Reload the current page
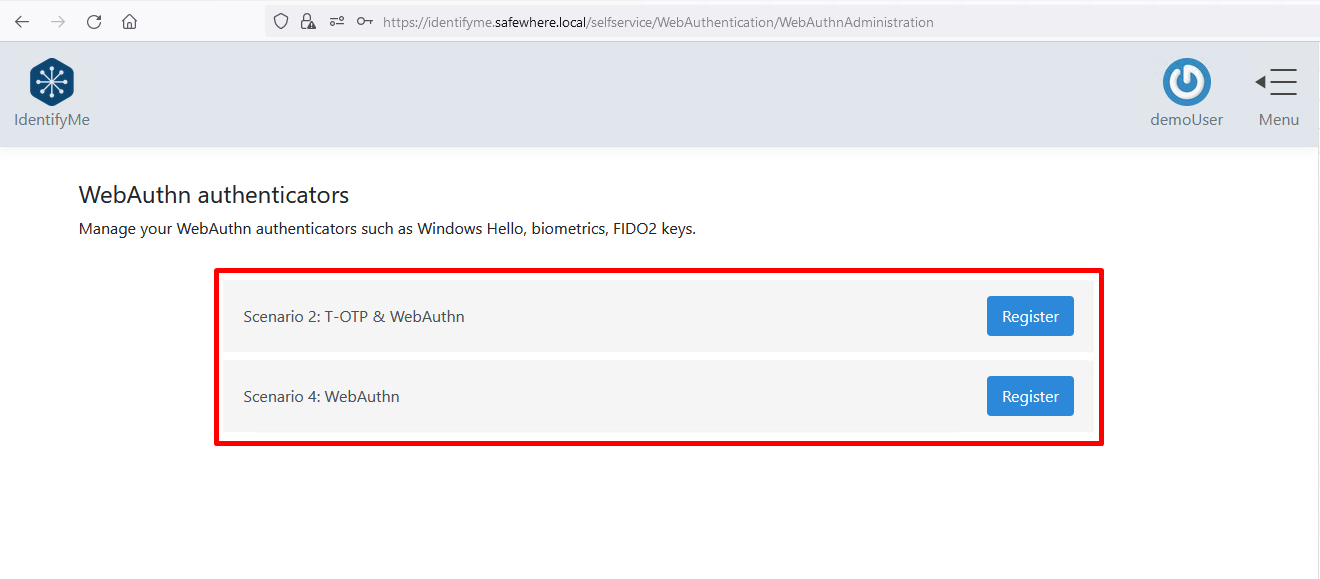This screenshot has width=1320, height=579. (94, 22)
